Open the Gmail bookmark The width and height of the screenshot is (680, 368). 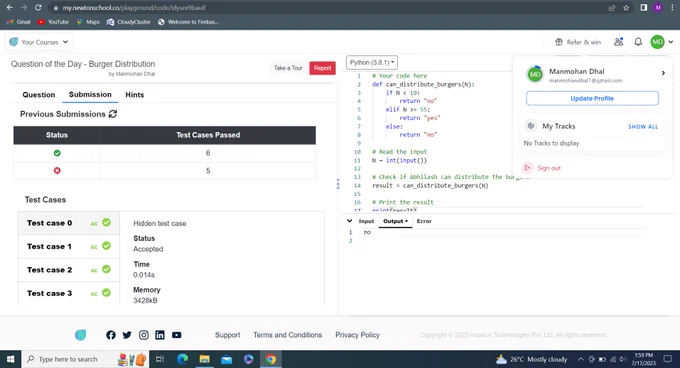click(x=19, y=22)
